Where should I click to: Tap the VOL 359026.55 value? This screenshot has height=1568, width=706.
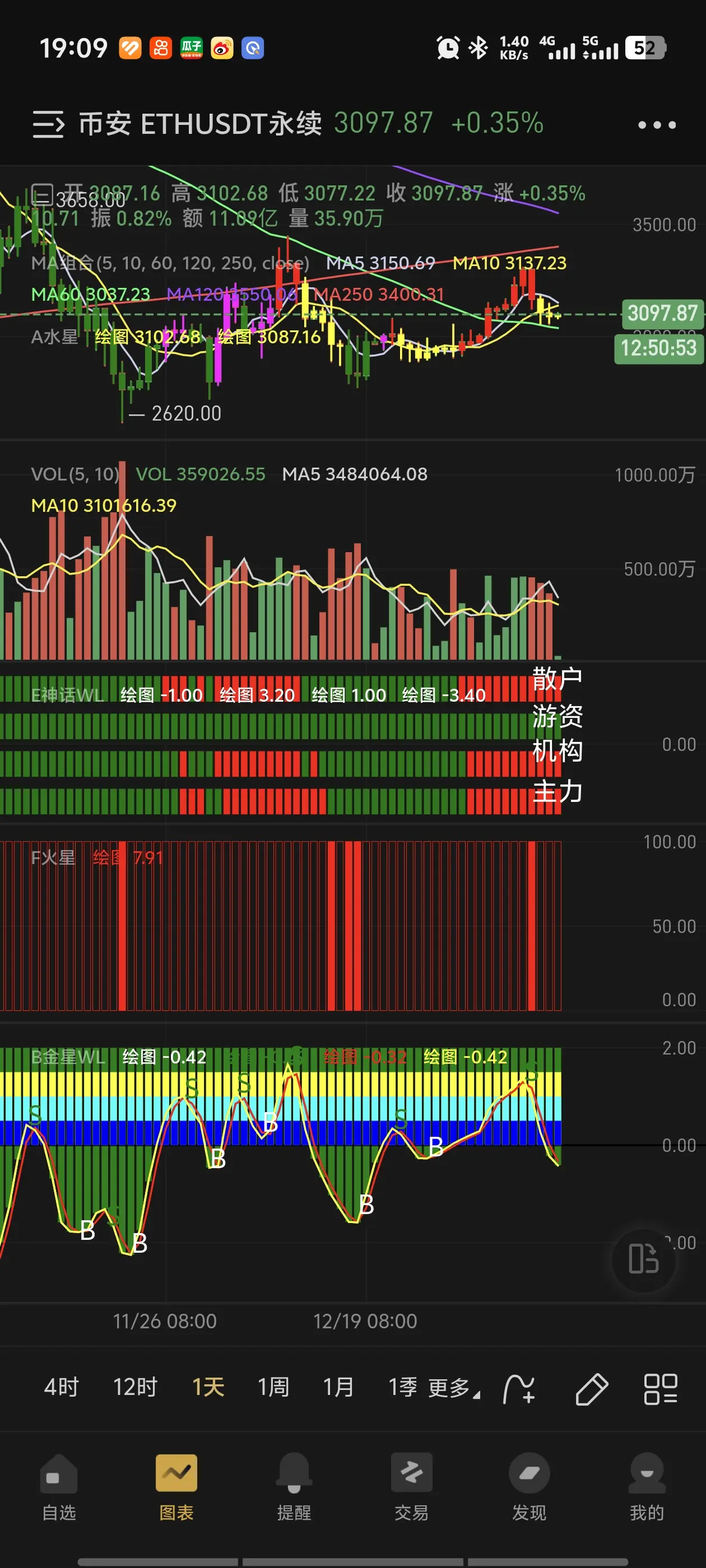[201, 474]
